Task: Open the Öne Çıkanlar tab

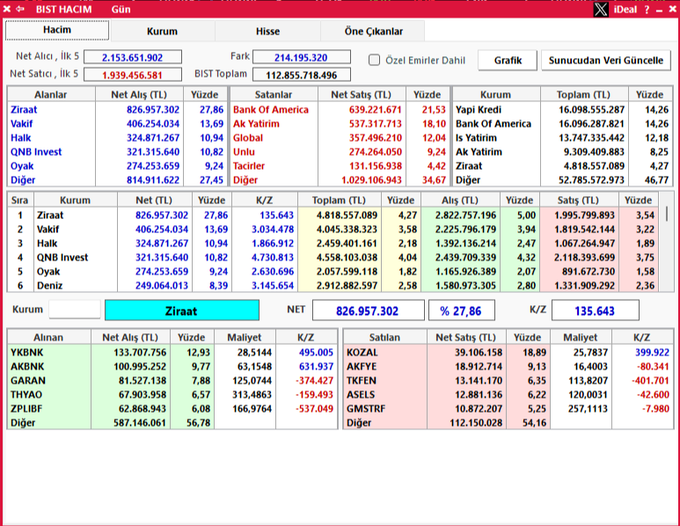Action: pyautogui.click(x=373, y=31)
